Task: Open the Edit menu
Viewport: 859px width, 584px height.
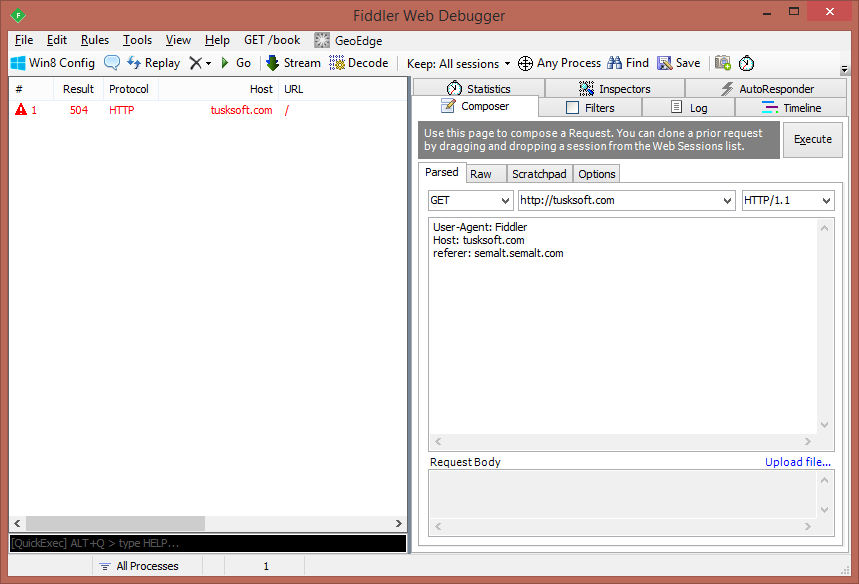Action: coord(57,40)
